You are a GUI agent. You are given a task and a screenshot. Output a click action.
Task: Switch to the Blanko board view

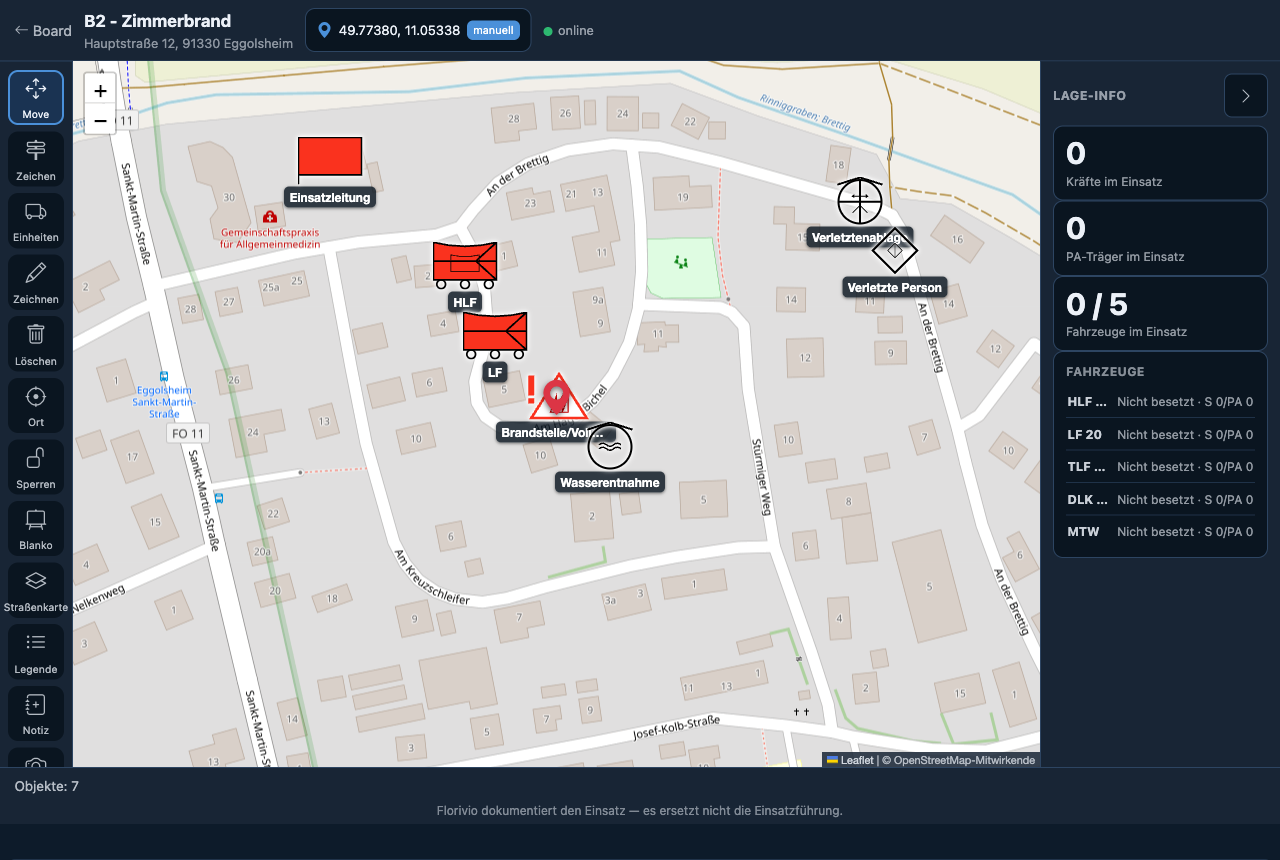click(36, 529)
